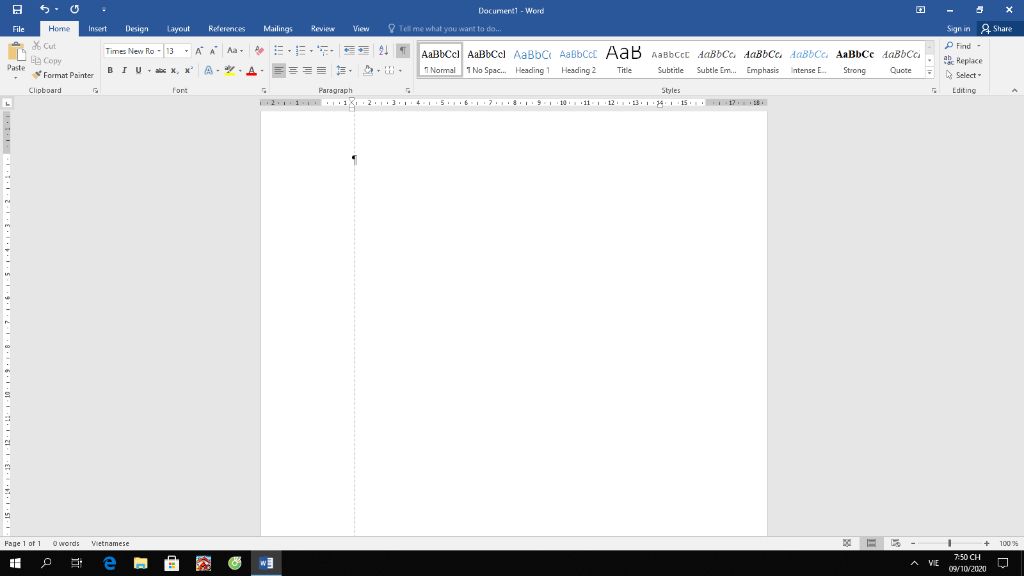The height and width of the screenshot is (576, 1024).
Task: Open the font size dropdown
Action: point(186,51)
